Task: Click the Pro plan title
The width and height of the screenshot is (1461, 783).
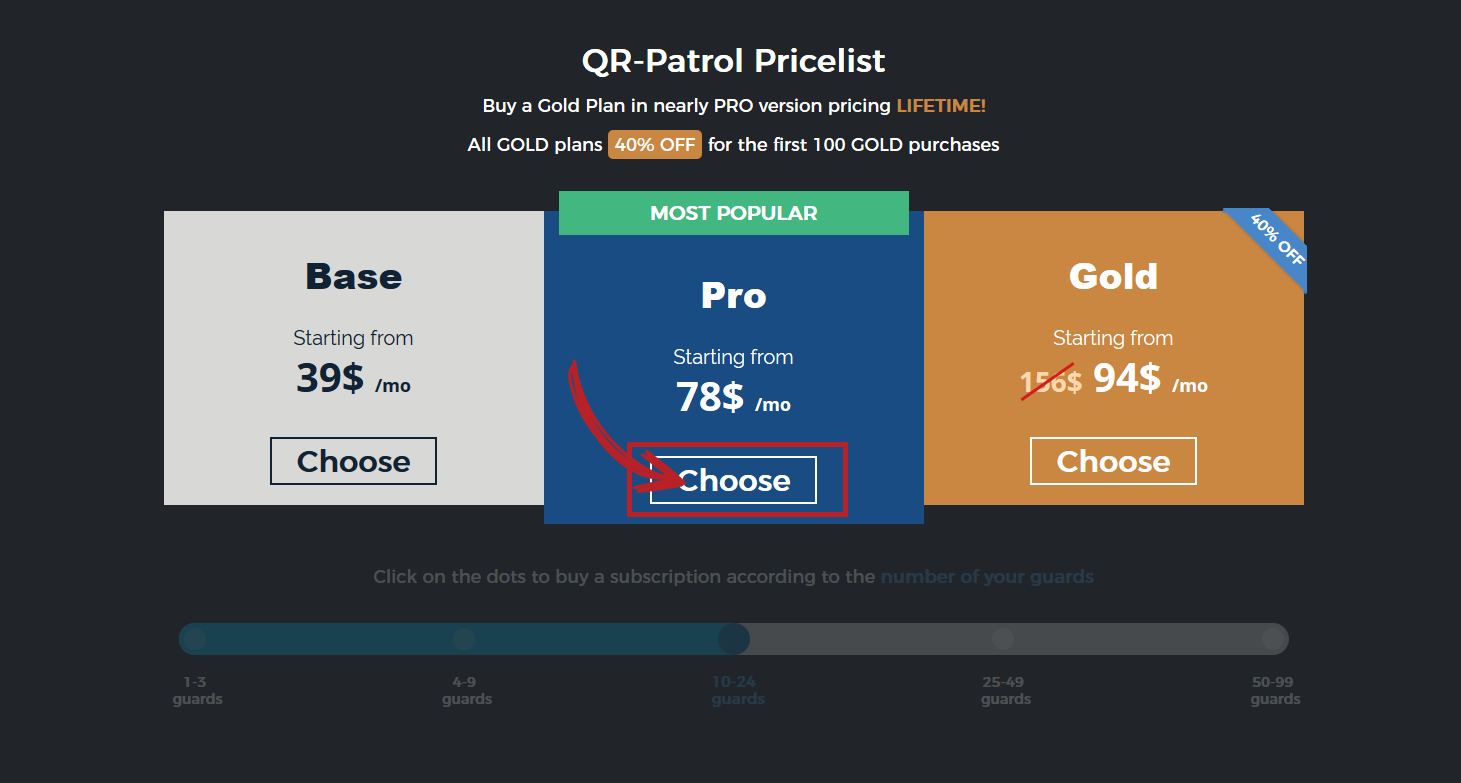Action: point(733,295)
